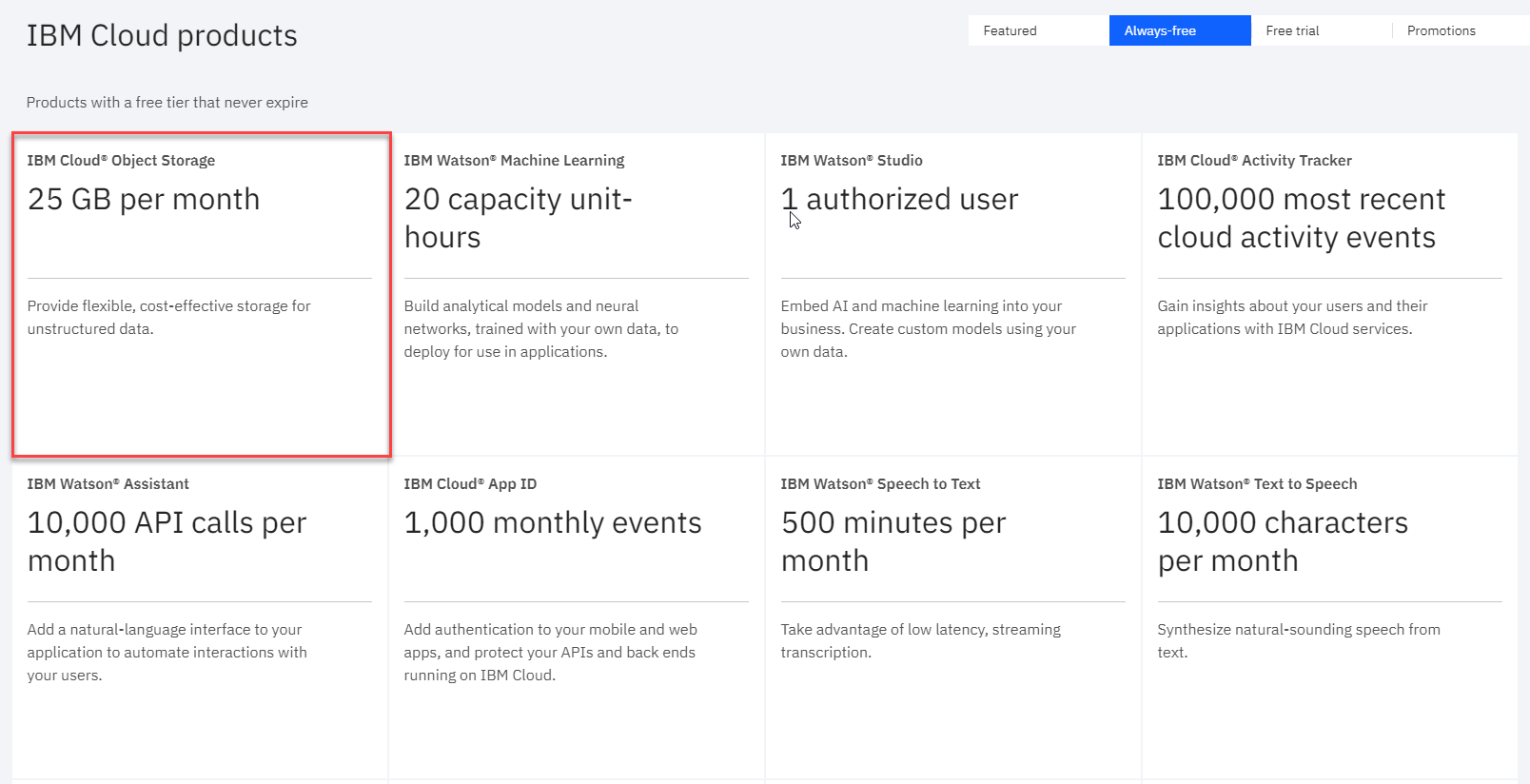Click 'Products with a free tier' subtitle
Screen dimensions: 1530x784
click(x=167, y=102)
